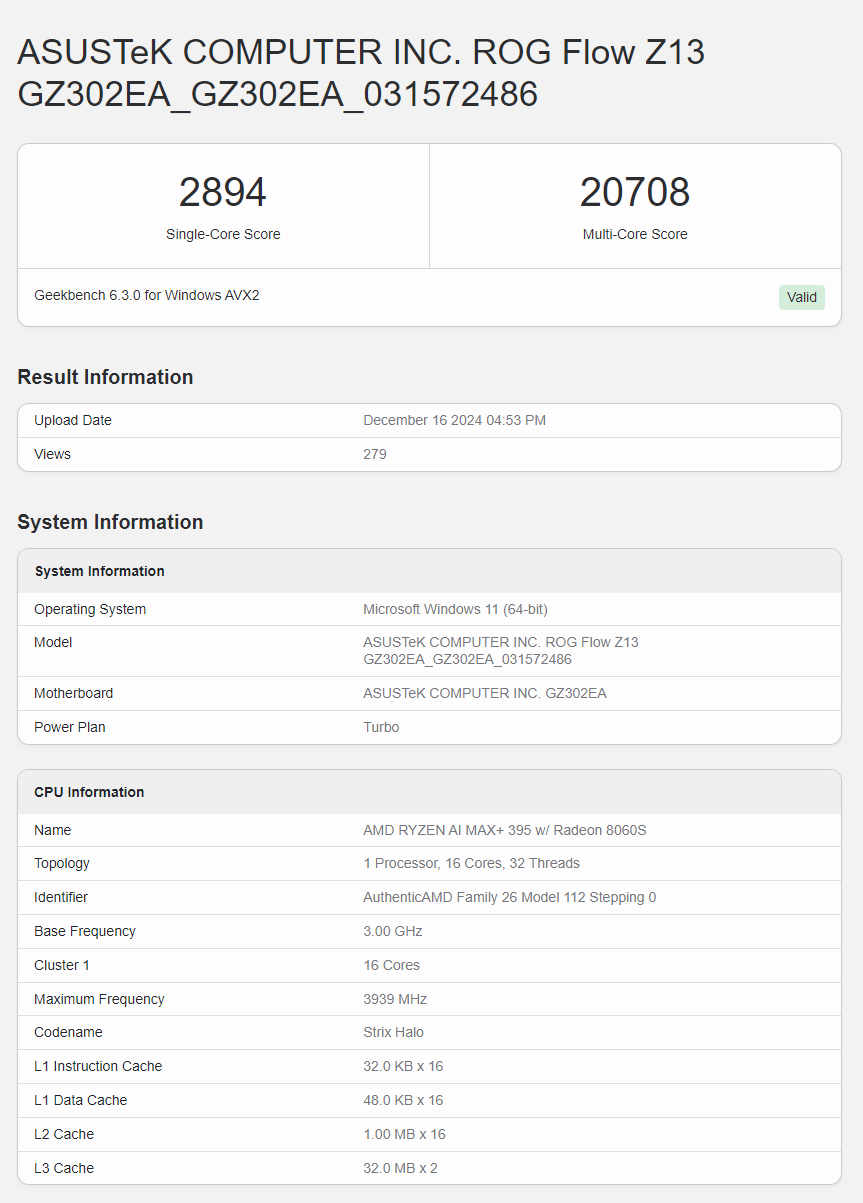Image resolution: width=863 pixels, height=1203 pixels.
Task: Select the views count "279"
Action: coord(375,454)
